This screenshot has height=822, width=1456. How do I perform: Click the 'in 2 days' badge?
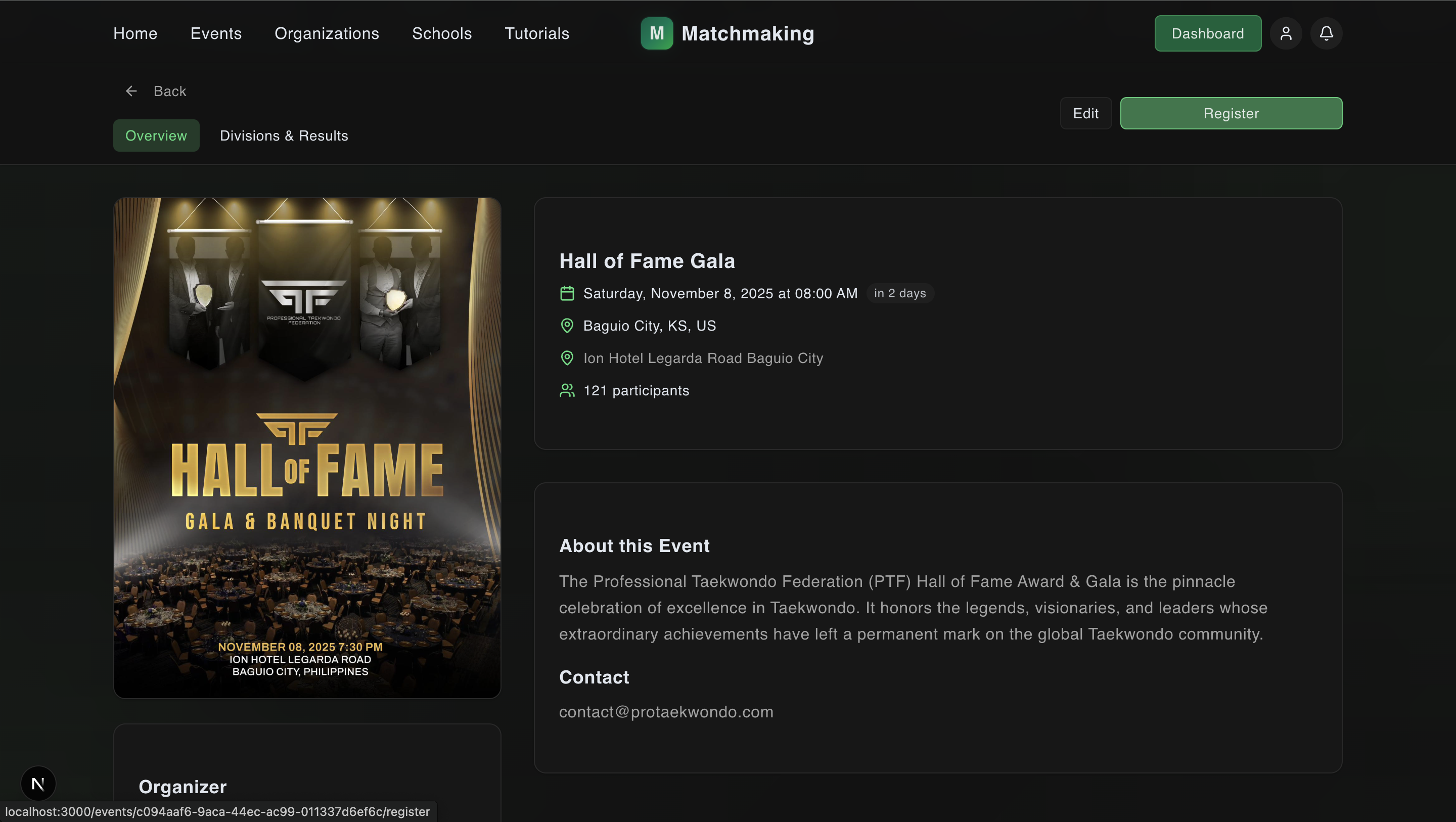(x=900, y=293)
